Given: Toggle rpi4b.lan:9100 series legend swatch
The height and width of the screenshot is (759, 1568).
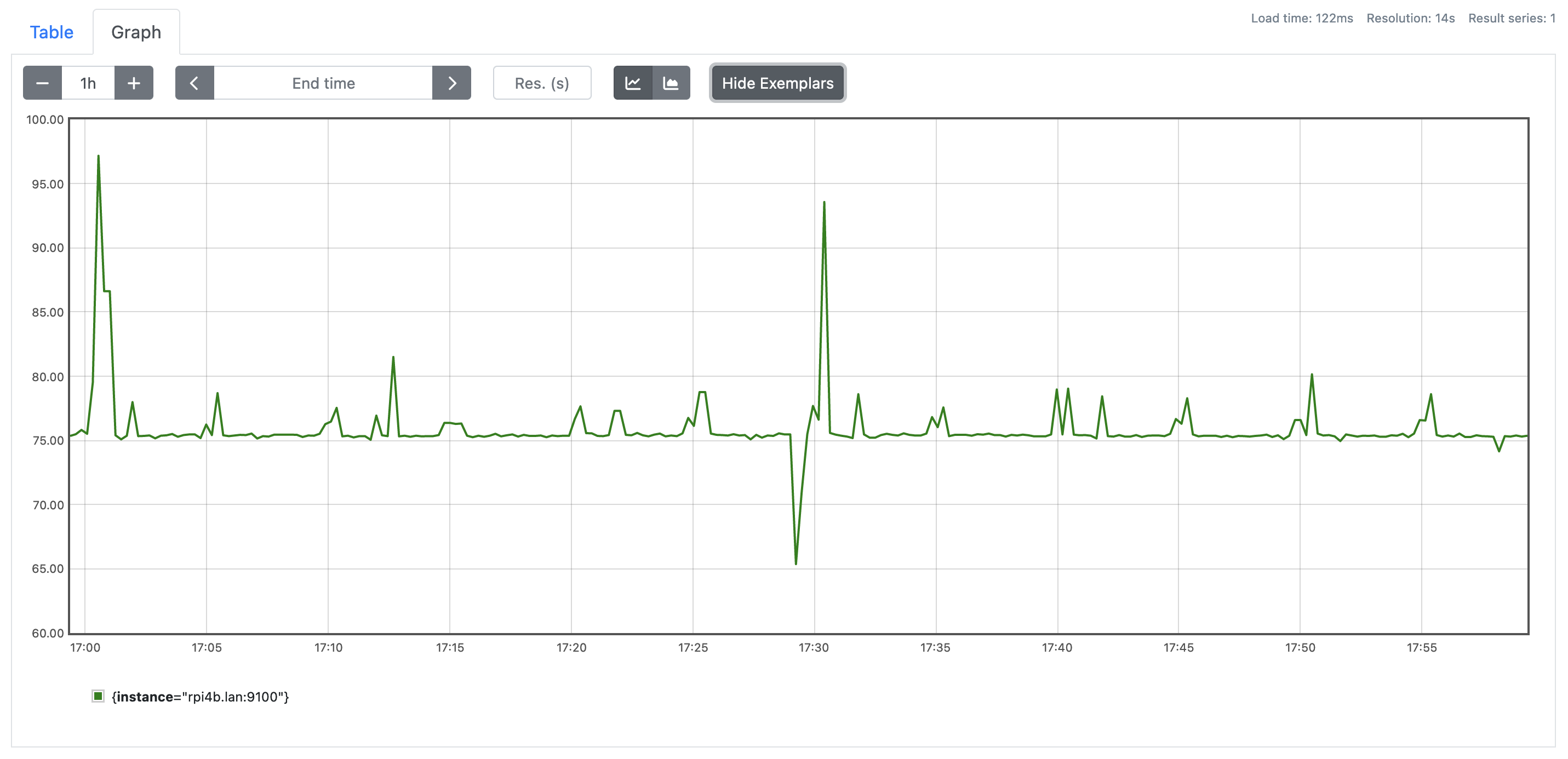Looking at the screenshot, I should coord(98,695).
